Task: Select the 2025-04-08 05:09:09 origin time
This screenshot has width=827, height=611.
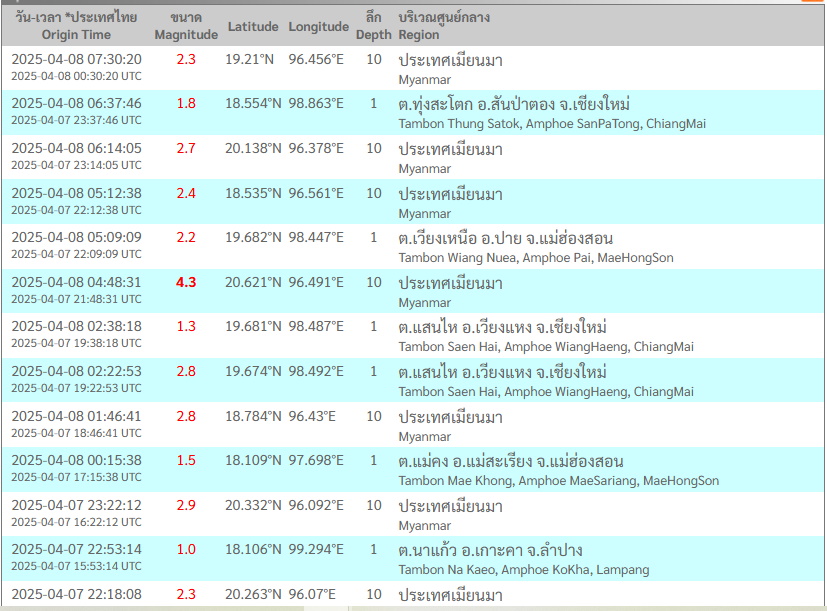Action: tap(76, 237)
